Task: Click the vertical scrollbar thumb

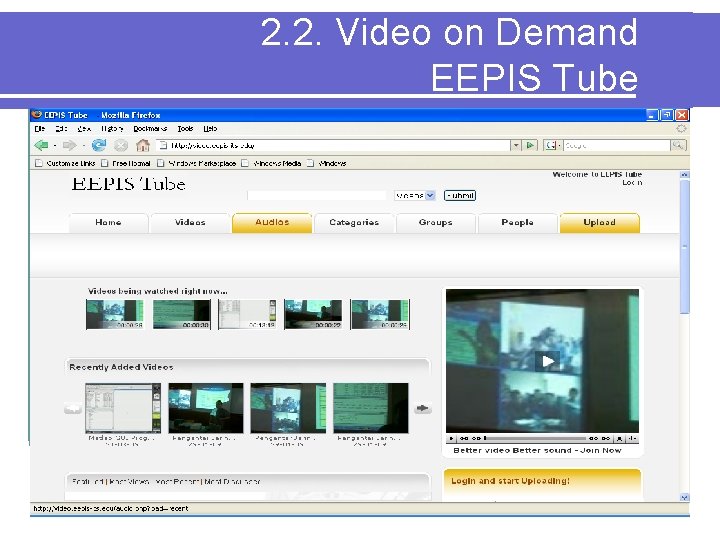Action: tap(684, 247)
